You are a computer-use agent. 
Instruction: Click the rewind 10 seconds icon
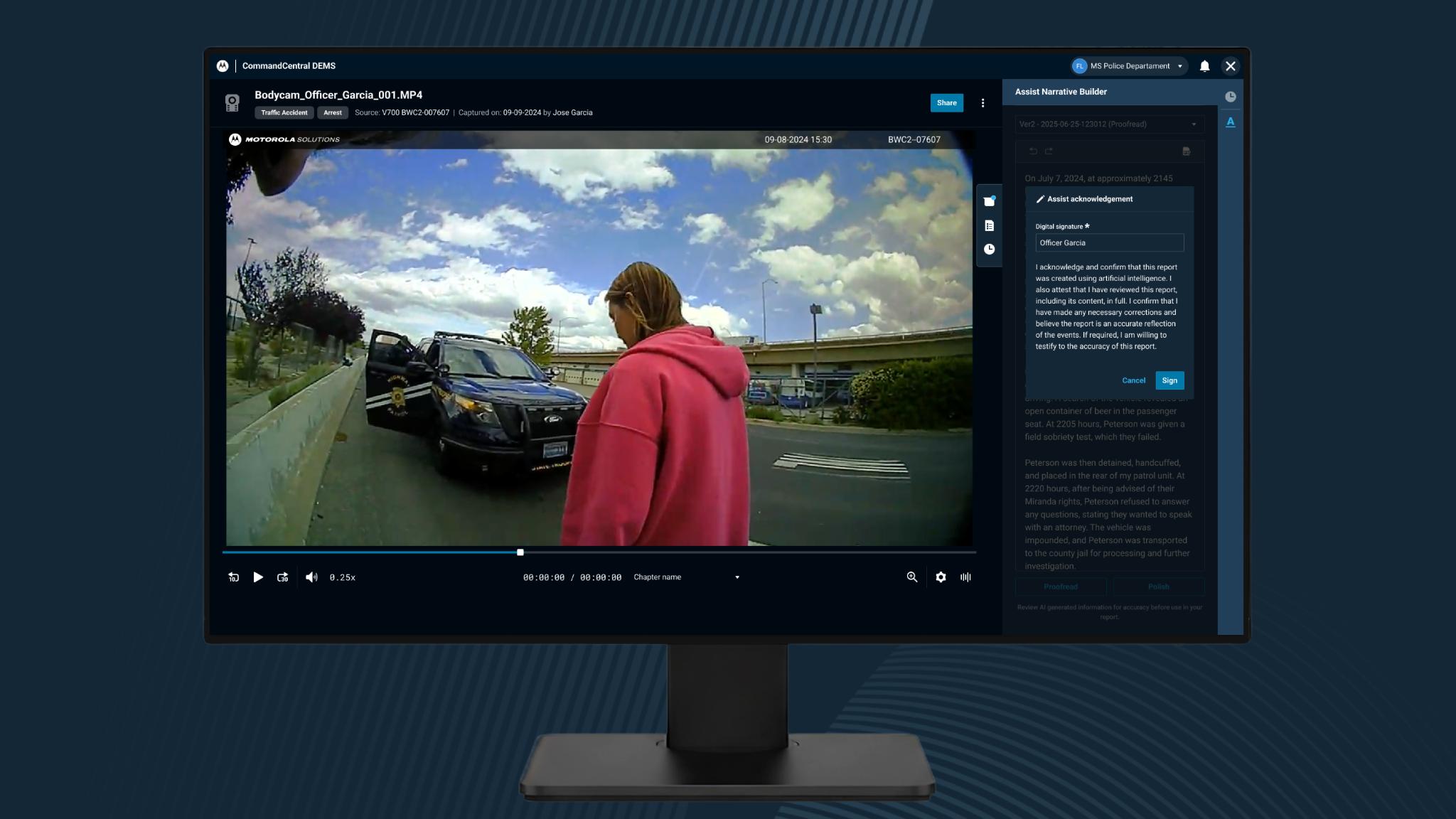click(233, 577)
